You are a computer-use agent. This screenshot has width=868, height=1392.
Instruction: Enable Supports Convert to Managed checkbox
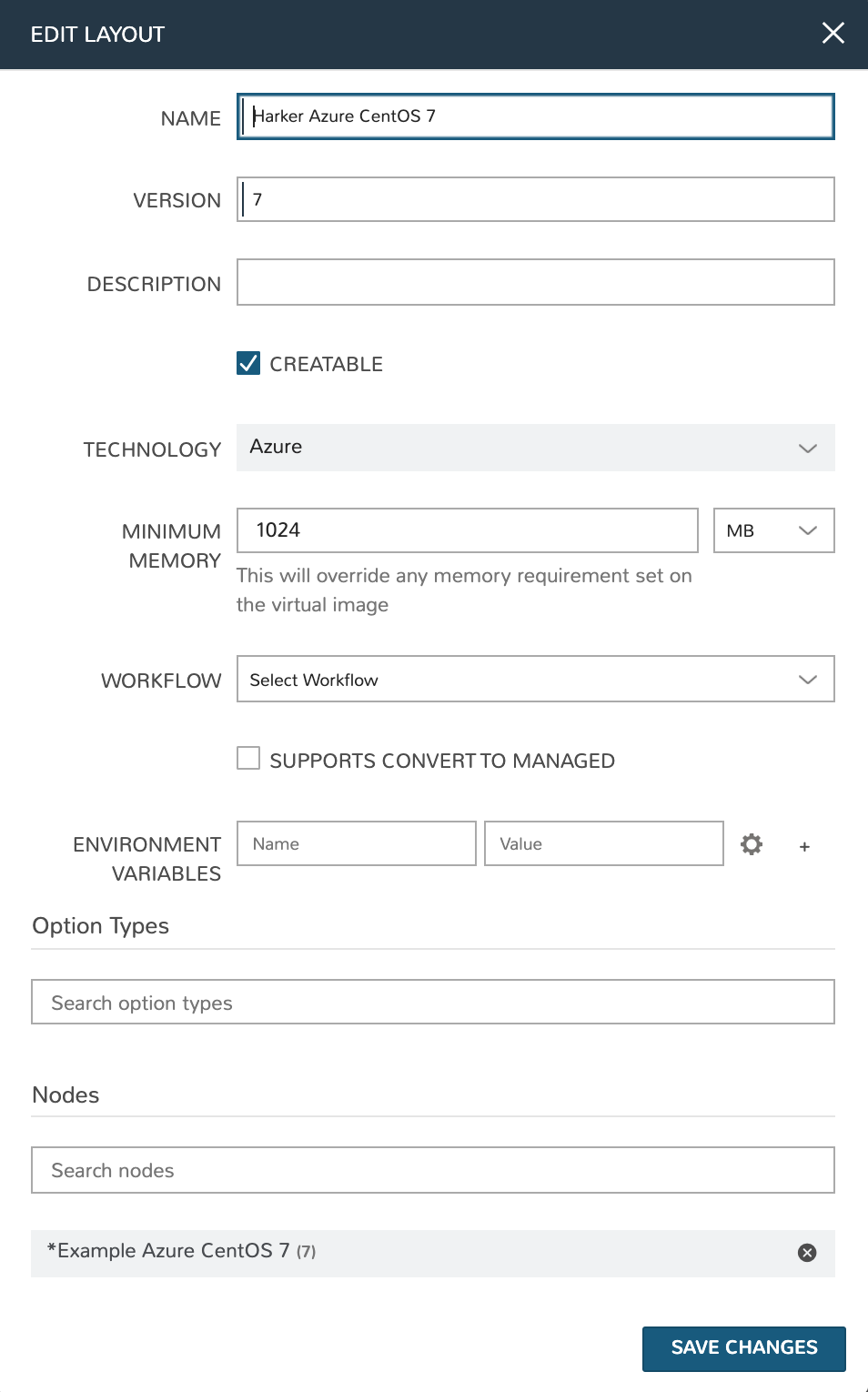(x=248, y=759)
